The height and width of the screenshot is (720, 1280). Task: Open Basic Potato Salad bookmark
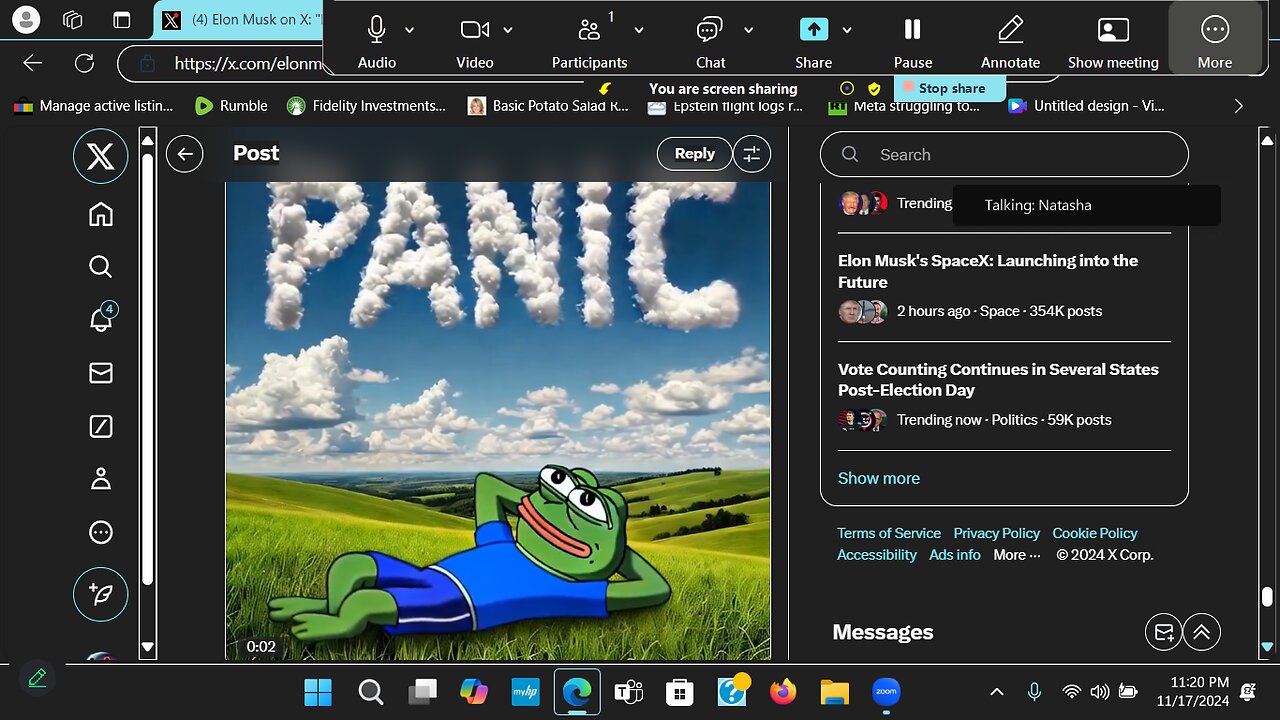[548, 105]
